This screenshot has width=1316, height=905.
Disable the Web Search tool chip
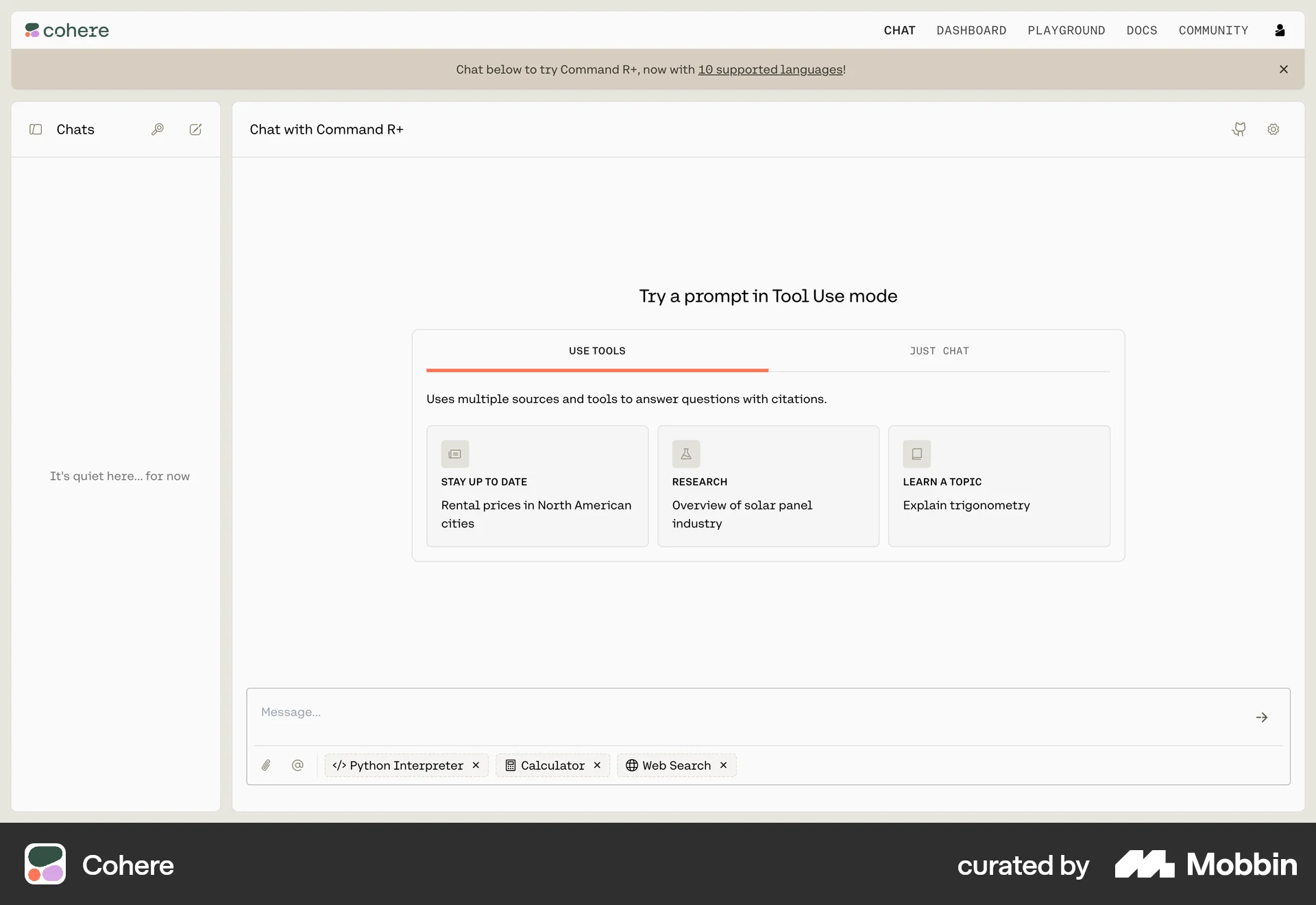point(722,766)
